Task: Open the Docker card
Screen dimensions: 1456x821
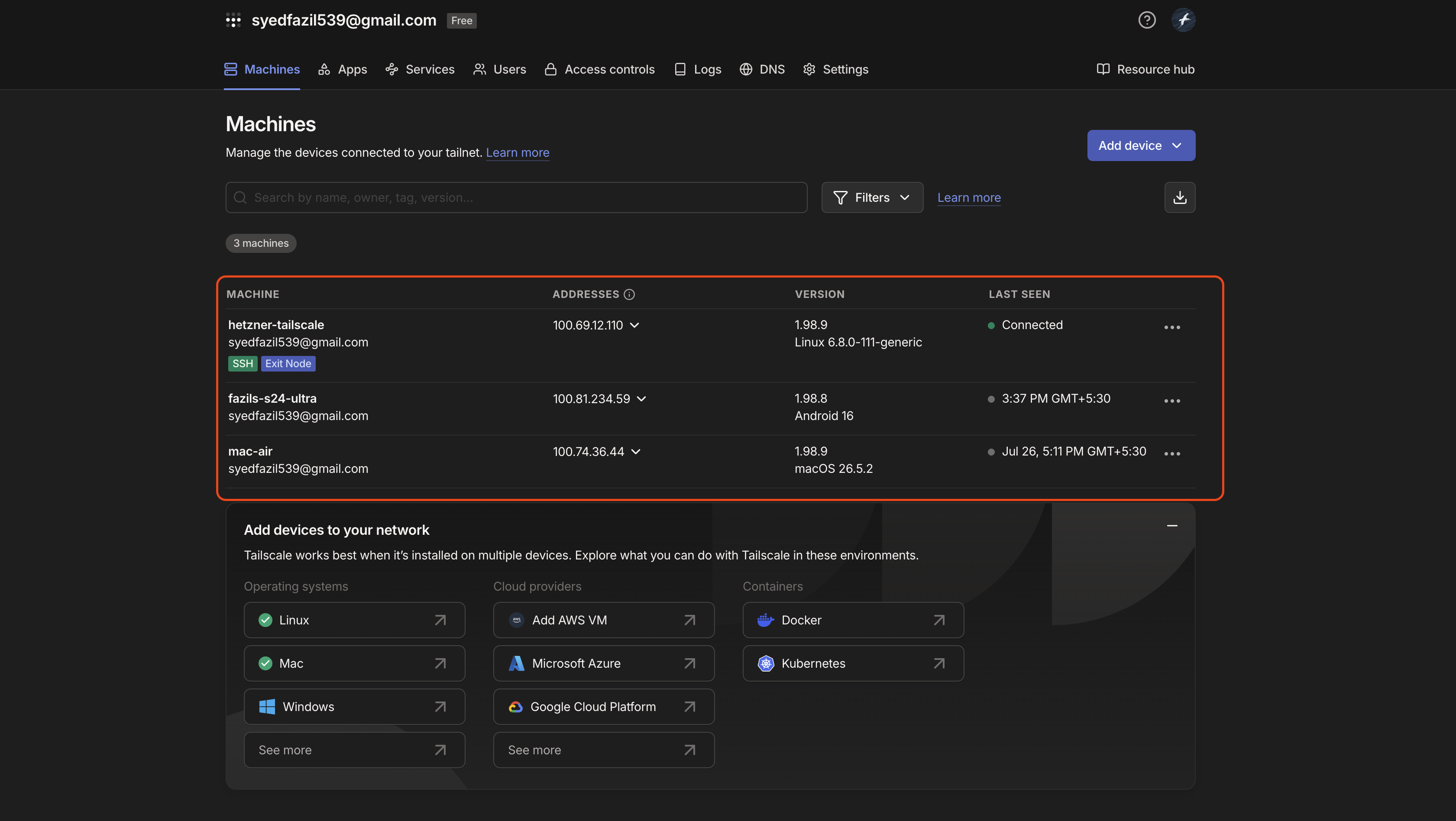Action: [853, 620]
